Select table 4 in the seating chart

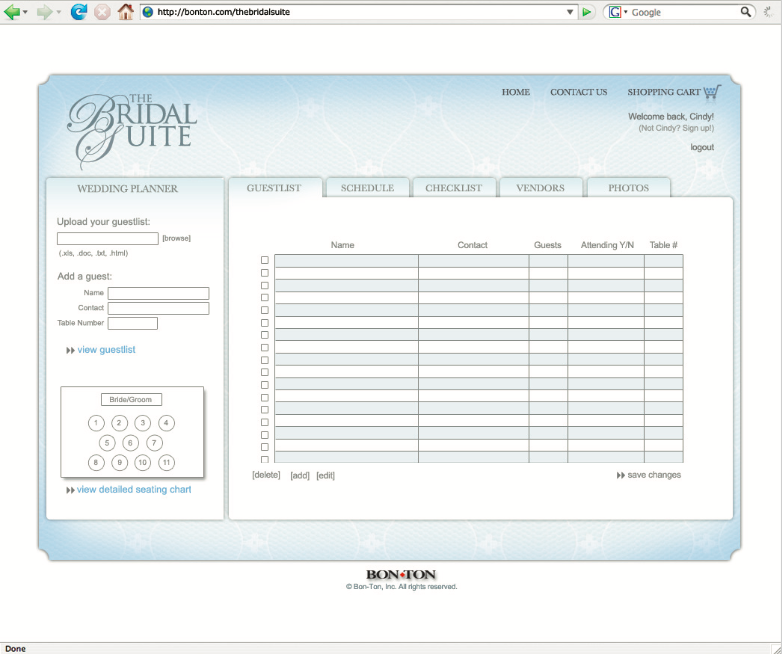166,423
